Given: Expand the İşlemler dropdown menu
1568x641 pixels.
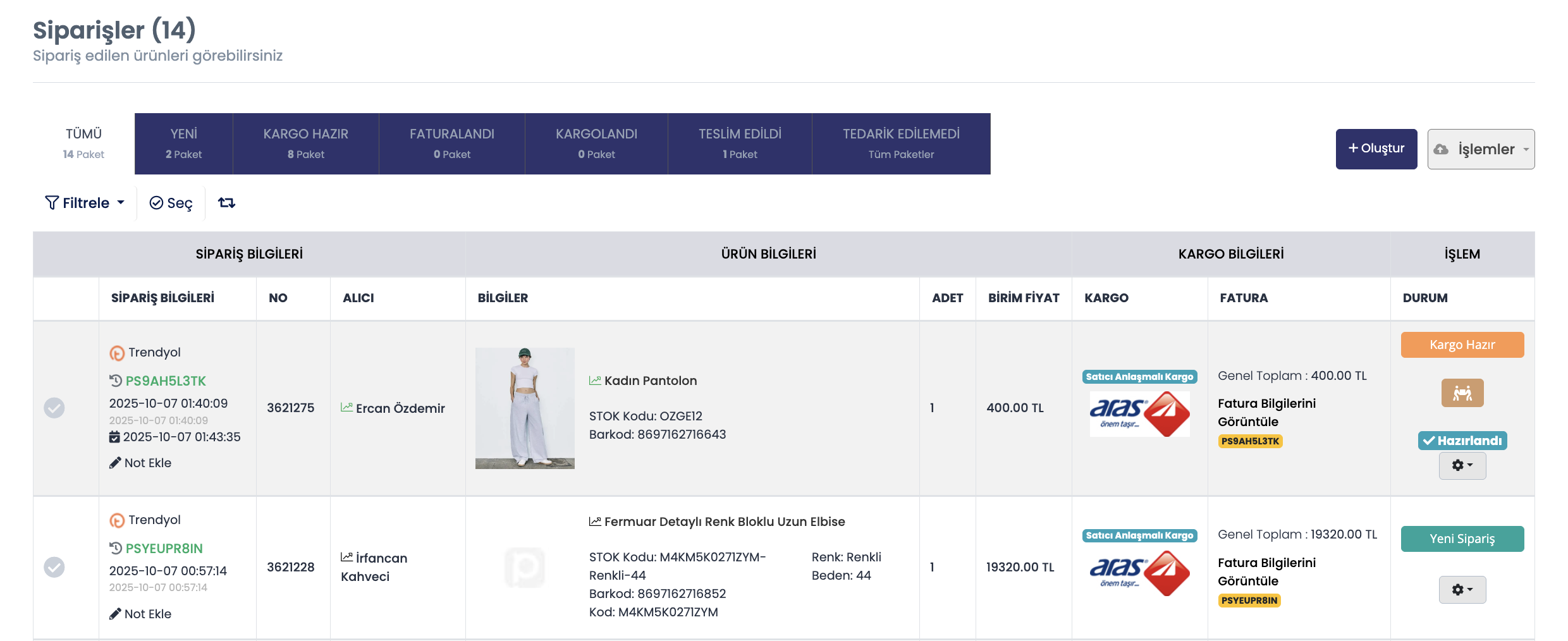Looking at the screenshot, I should pos(1481,149).
